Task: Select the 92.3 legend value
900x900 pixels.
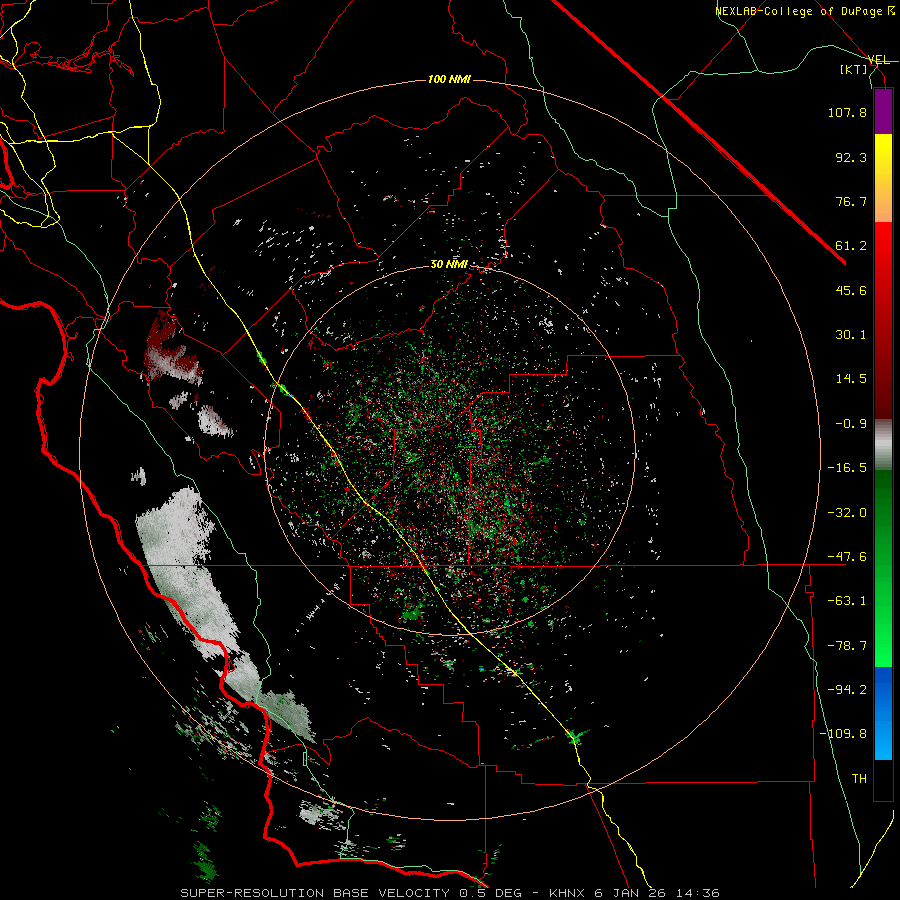Action: coord(851,157)
